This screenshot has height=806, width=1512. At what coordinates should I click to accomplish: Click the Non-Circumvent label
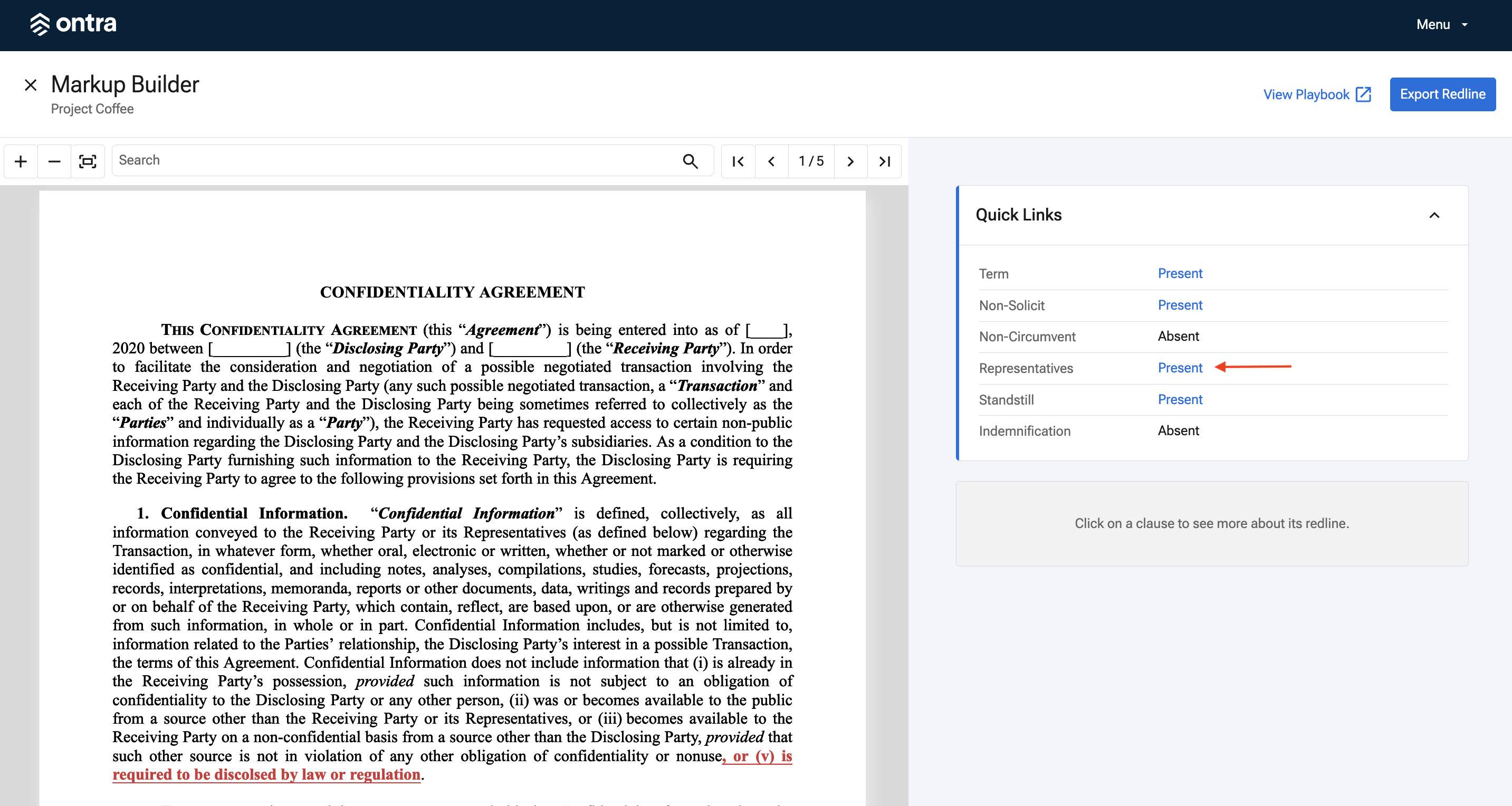click(1027, 337)
